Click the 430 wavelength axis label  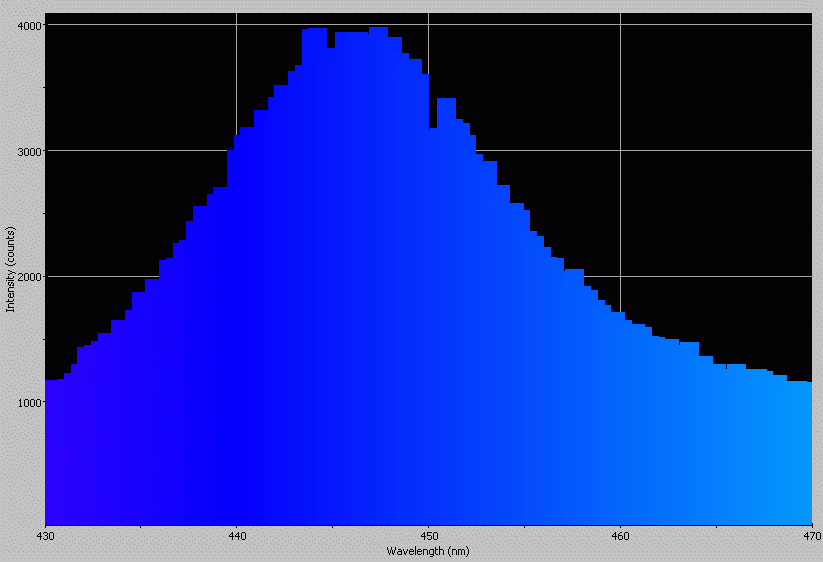pyautogui.click(x=45, y=536)
